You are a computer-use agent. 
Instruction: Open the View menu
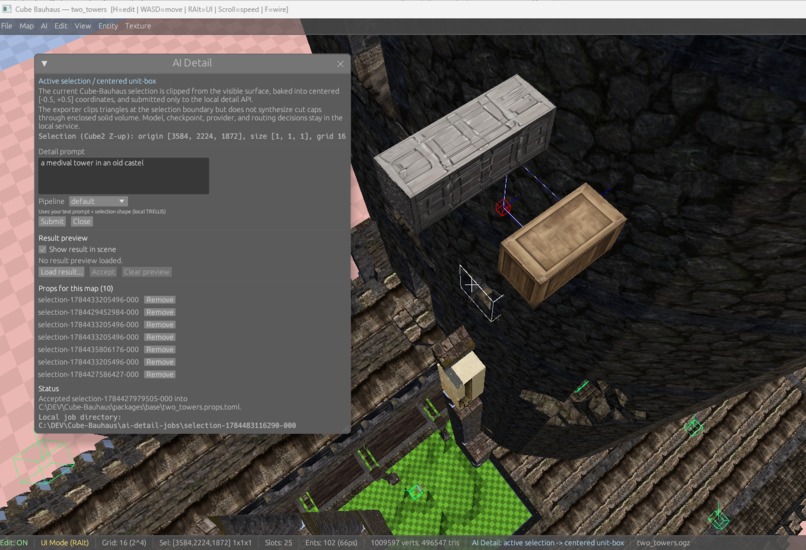pos(82,26)
